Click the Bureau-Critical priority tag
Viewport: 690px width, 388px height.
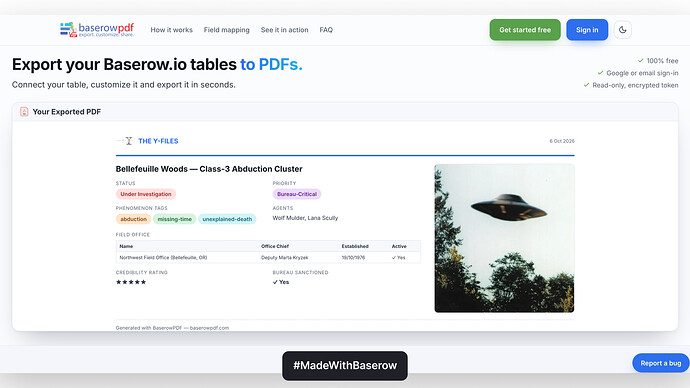(x=297, y=194)
